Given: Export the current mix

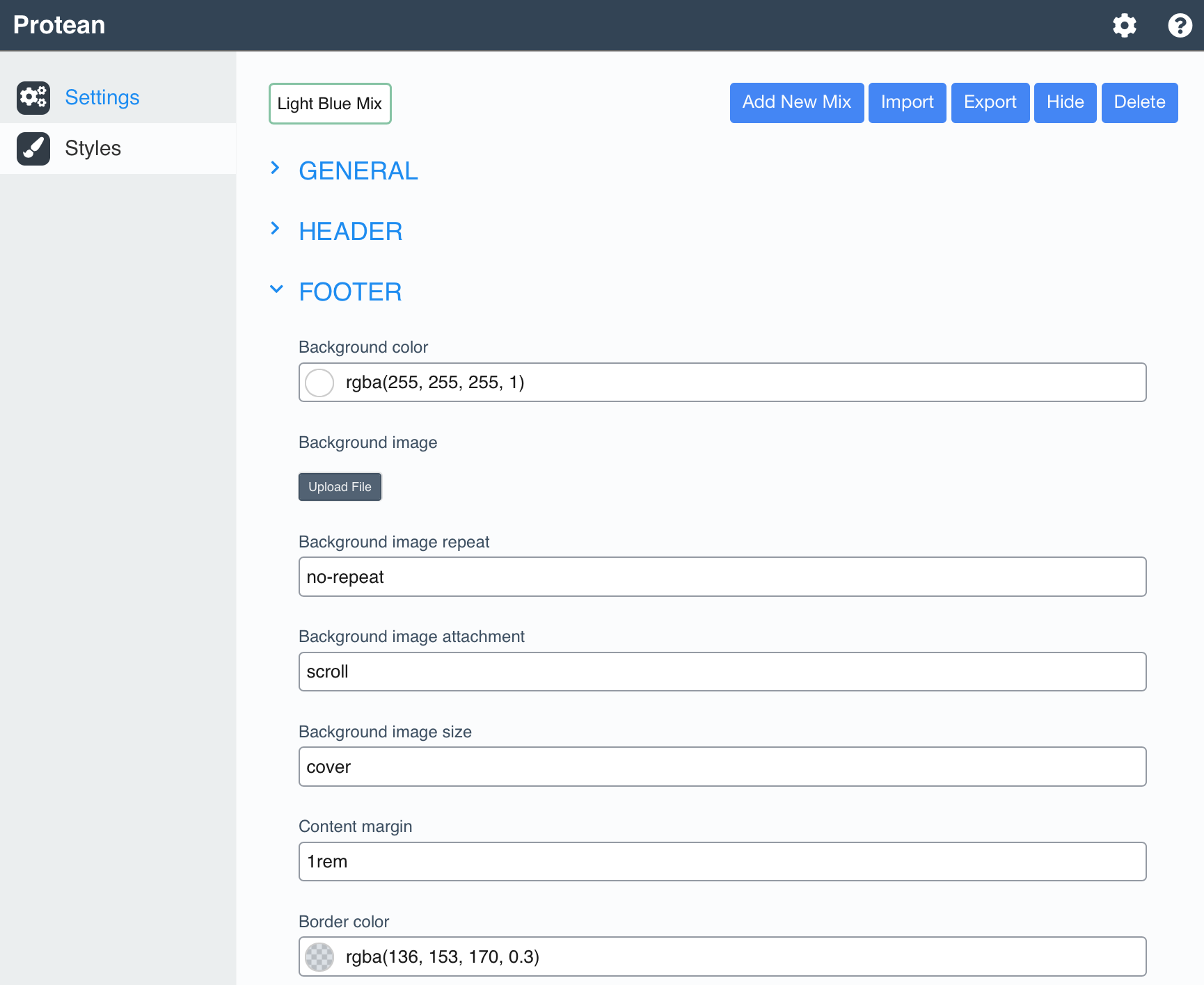Looking at the screenshot, I should click(x=990, y=103).
